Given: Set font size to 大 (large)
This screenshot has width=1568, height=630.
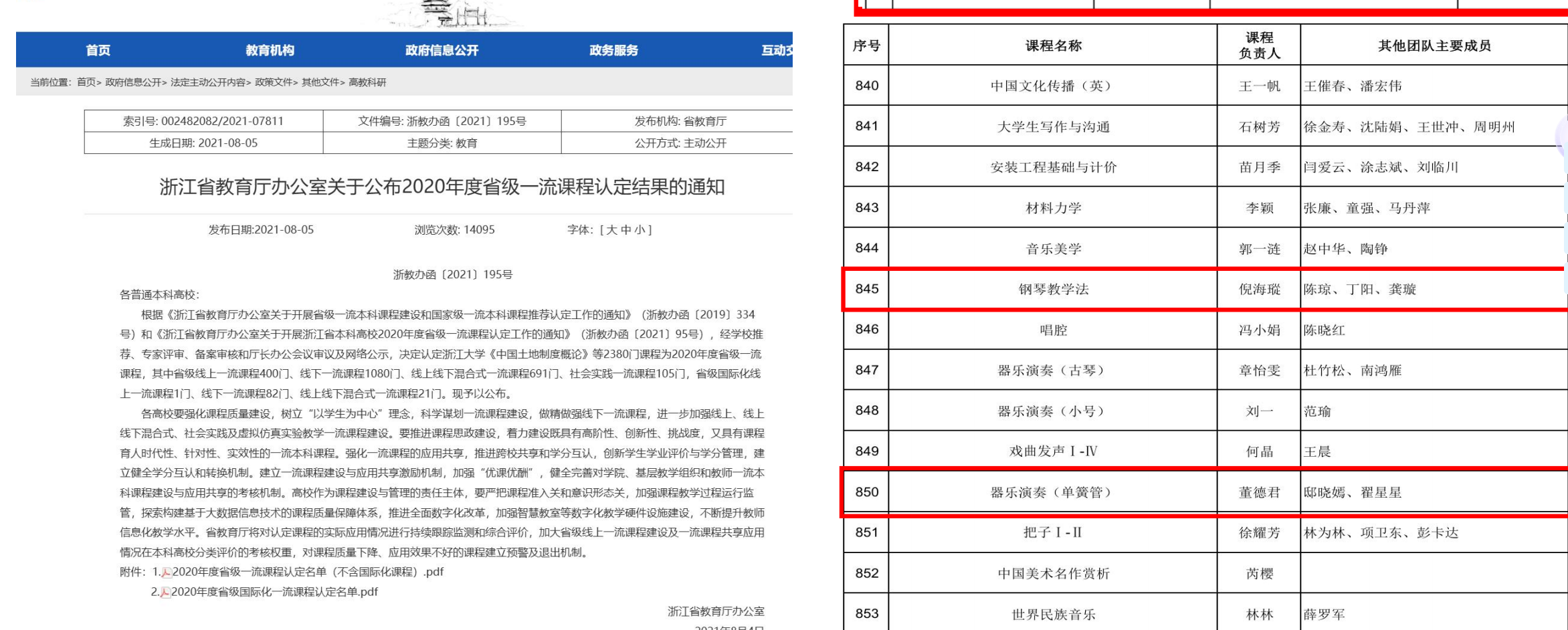Looking at the screenshot, I should pyautogui.click(x=611, y=230).
